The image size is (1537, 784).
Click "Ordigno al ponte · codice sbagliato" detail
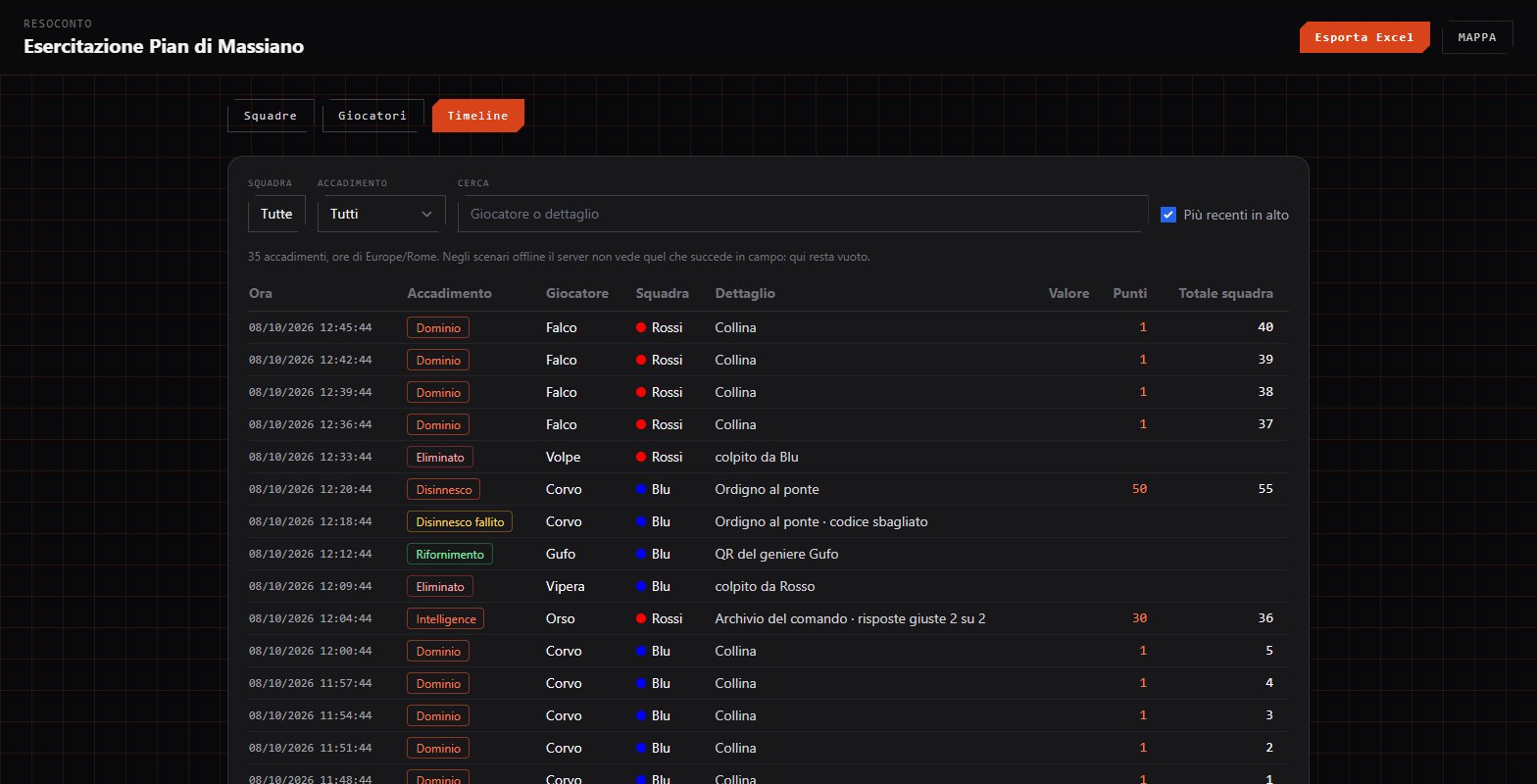(x=821, y=521)
